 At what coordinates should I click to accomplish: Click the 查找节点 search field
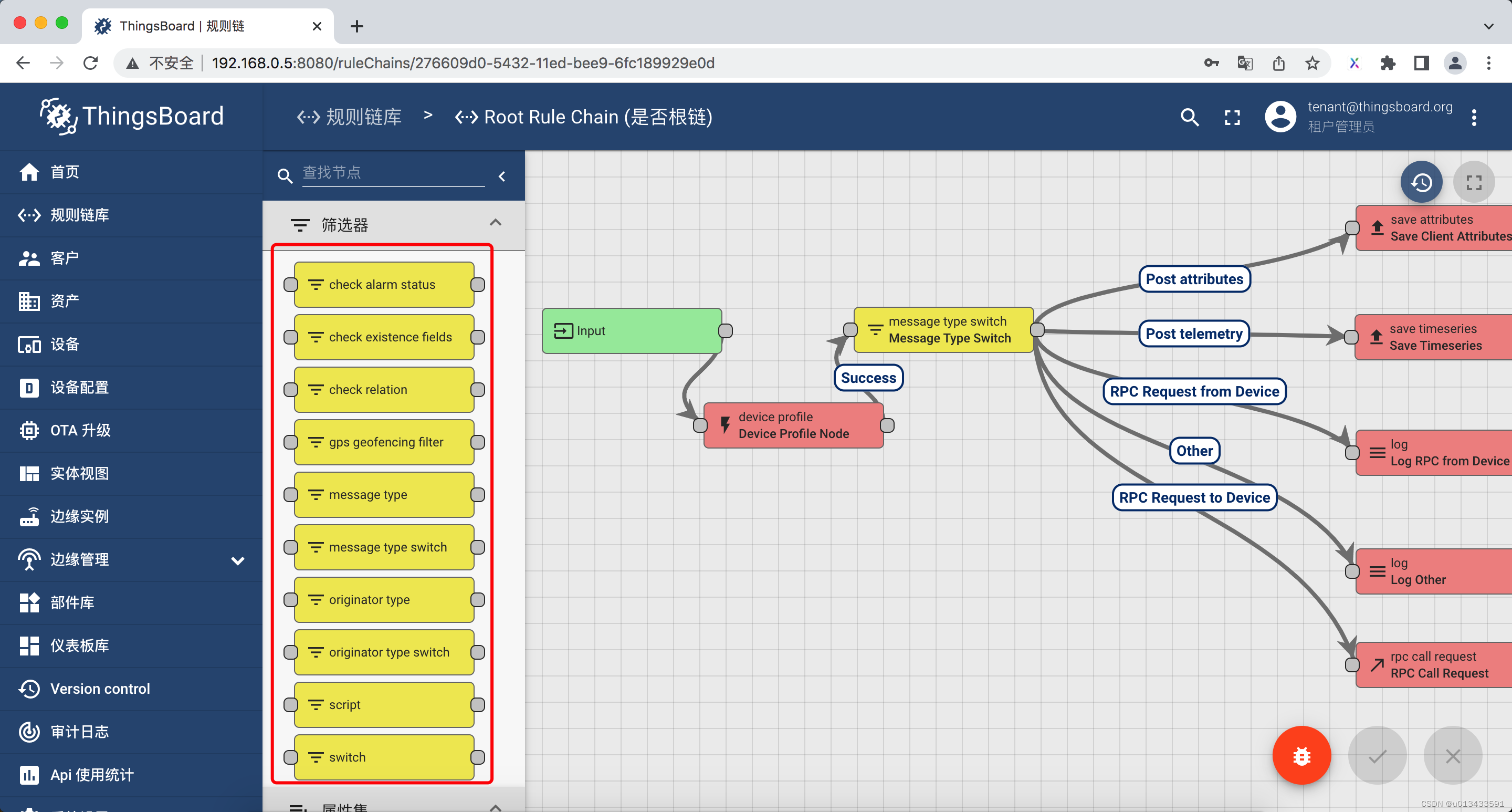tap(393, 173)
